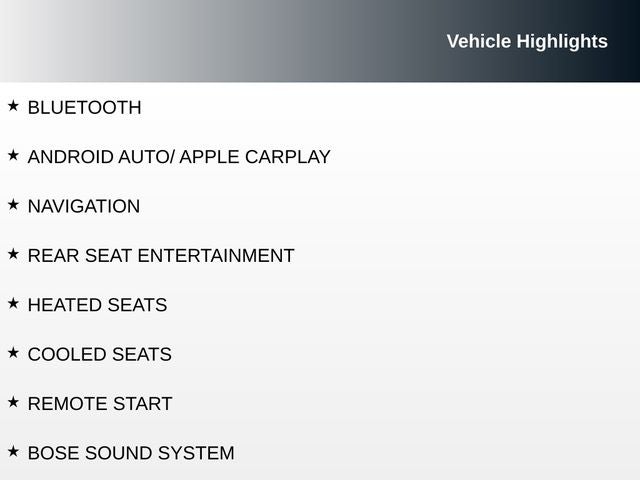This screenshot has width=640, height=480.
Task: Click the HEATED SEATS feature label
Action: [97, 305]
